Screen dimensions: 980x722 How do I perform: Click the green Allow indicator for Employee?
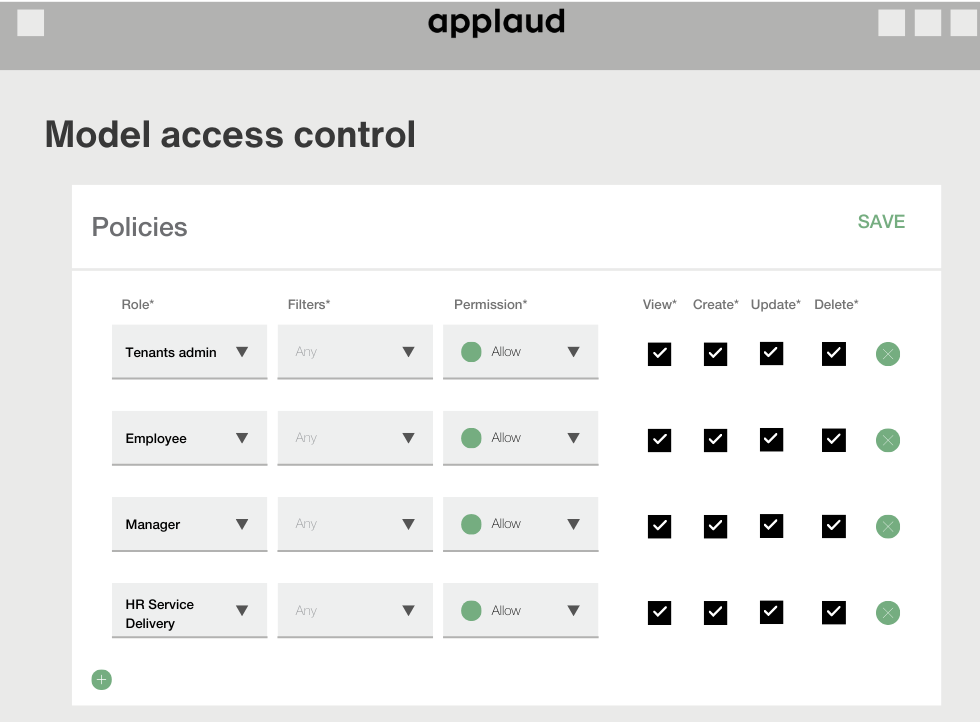[471, 438]
